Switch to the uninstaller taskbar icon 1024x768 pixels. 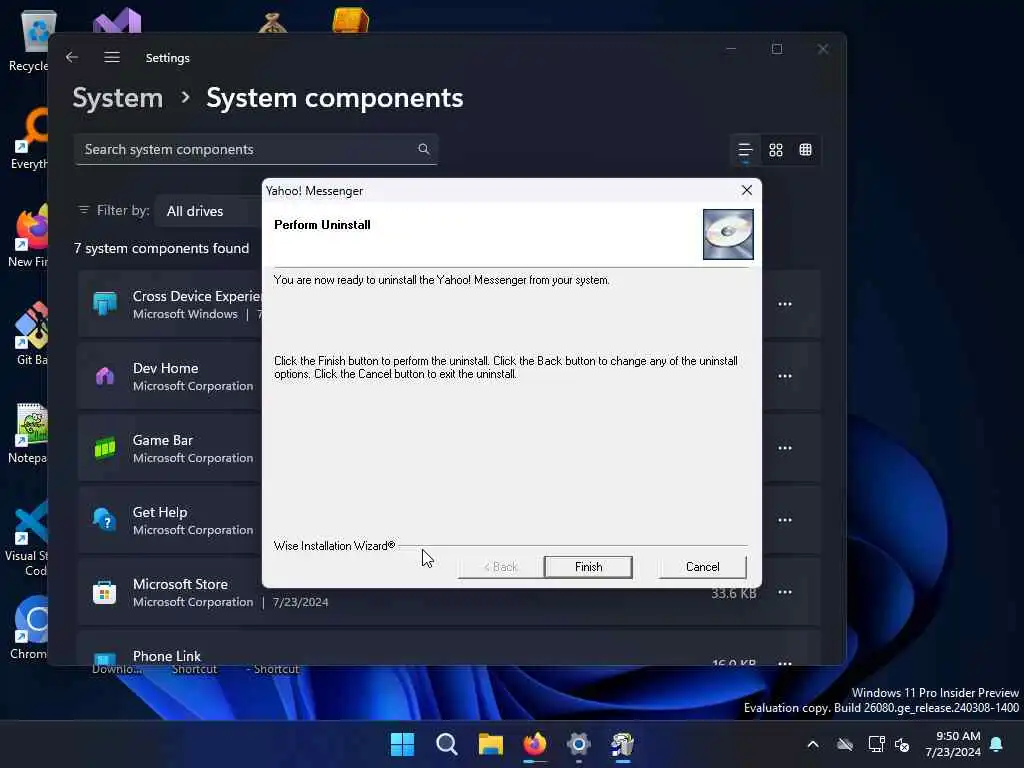tap(622, 744)
